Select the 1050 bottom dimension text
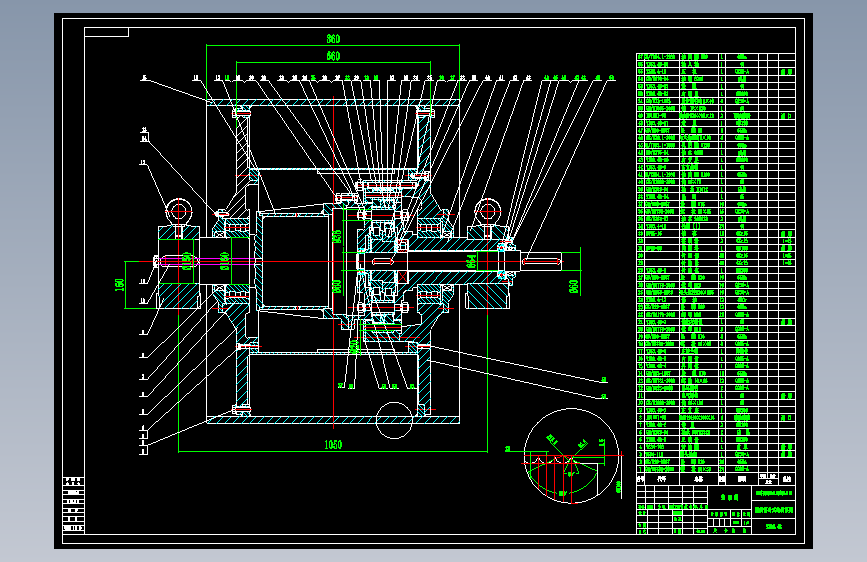Screen dimensions: 867x562 333,445
